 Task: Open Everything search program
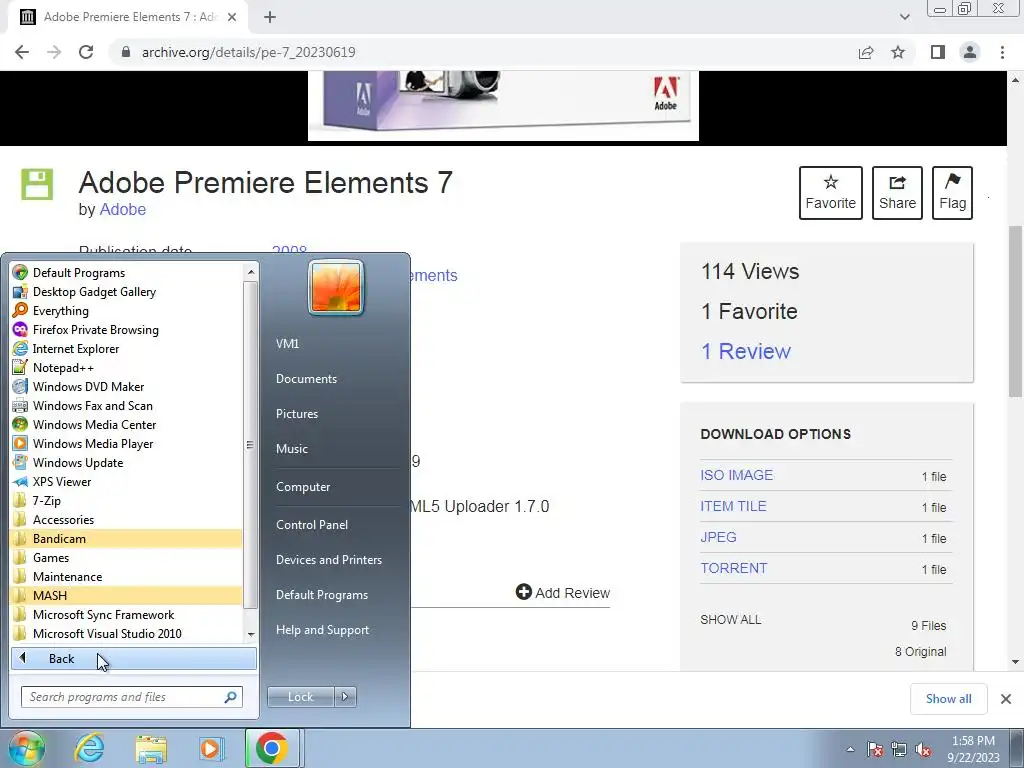click(x=127, y=310)
